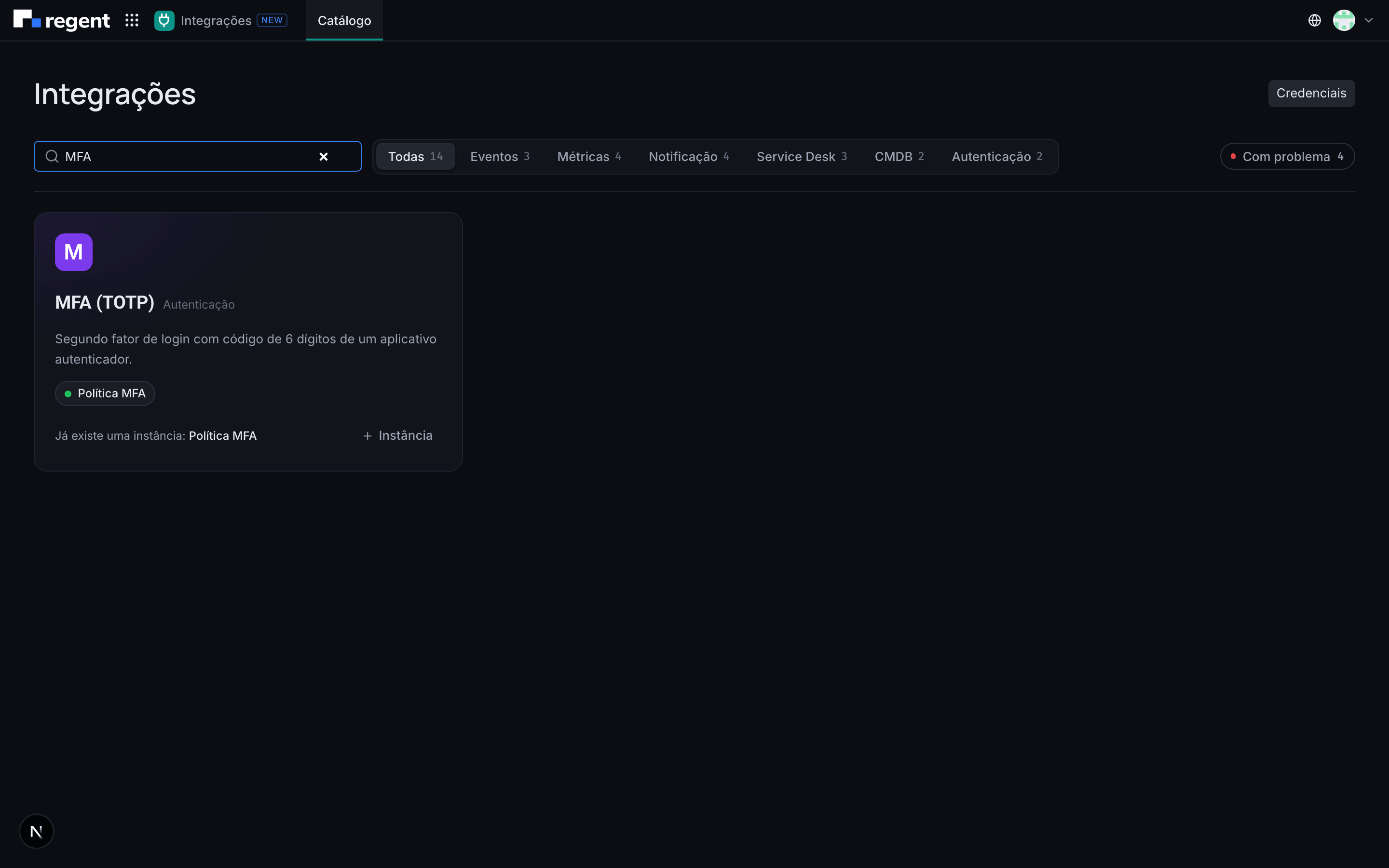Focus the MFA search field
The image size is (1389, 868).
pyautogui.click(x=197, y=156)
